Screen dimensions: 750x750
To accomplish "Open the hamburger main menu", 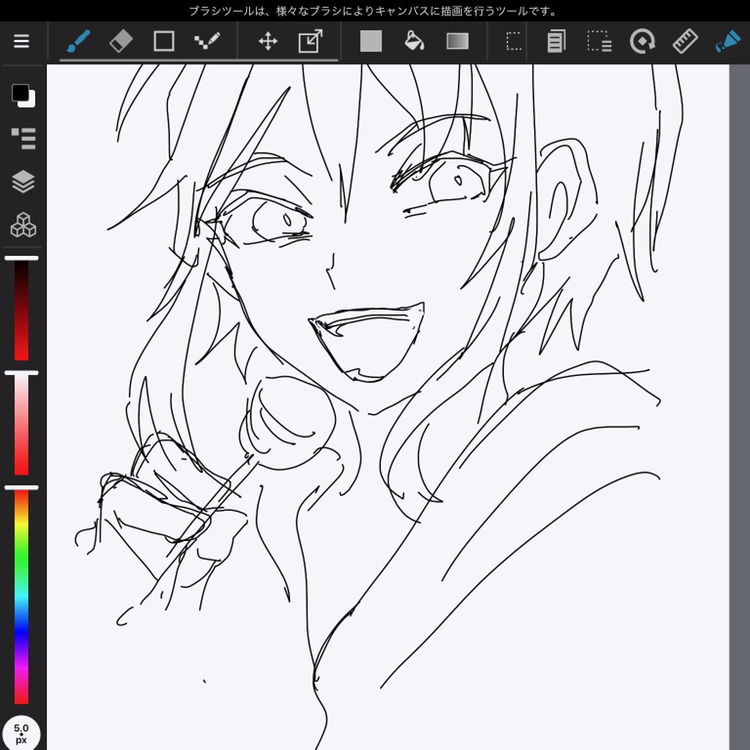I will (x=21, y=41).
